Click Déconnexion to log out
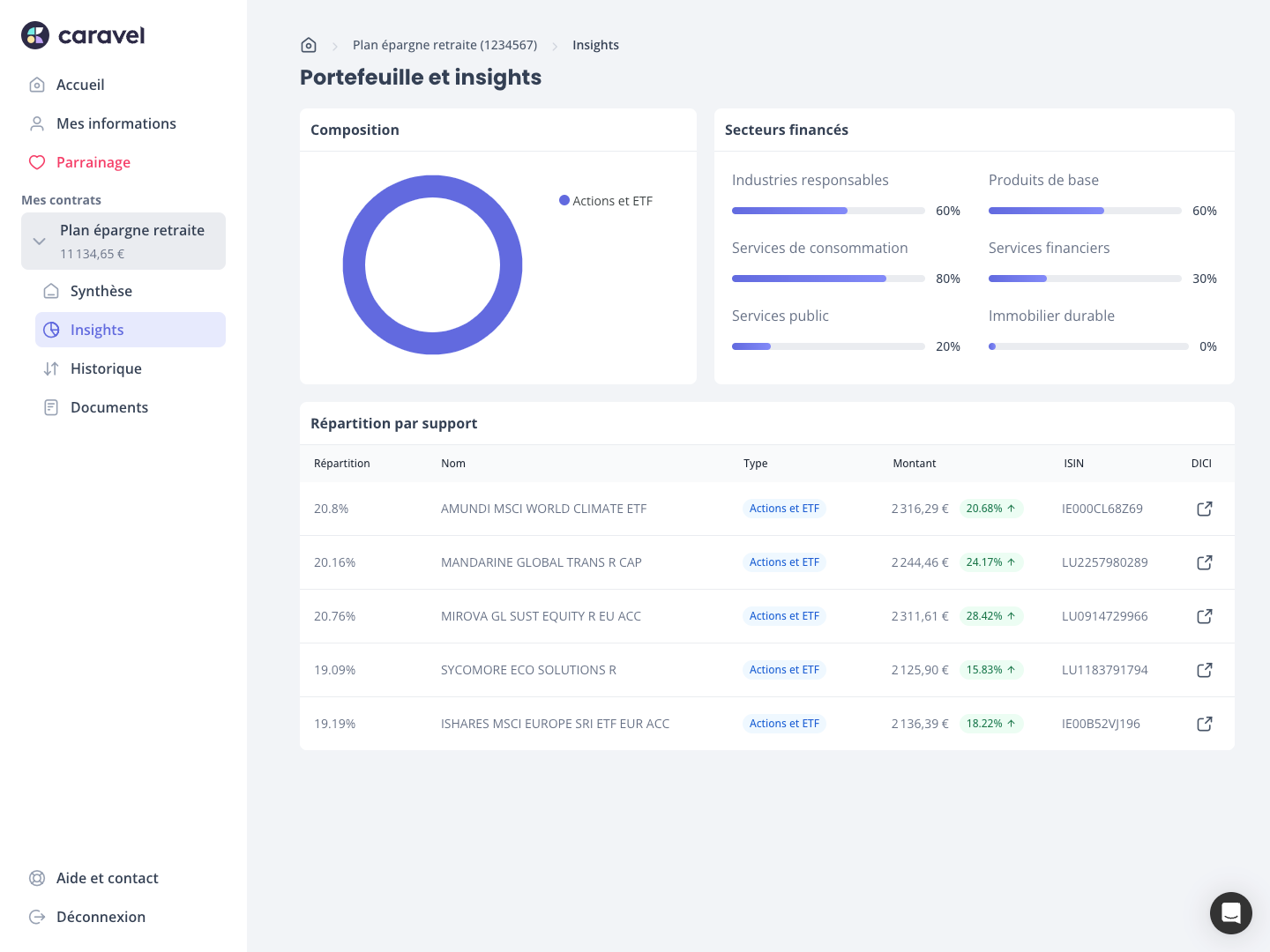 tap(101, 917)
